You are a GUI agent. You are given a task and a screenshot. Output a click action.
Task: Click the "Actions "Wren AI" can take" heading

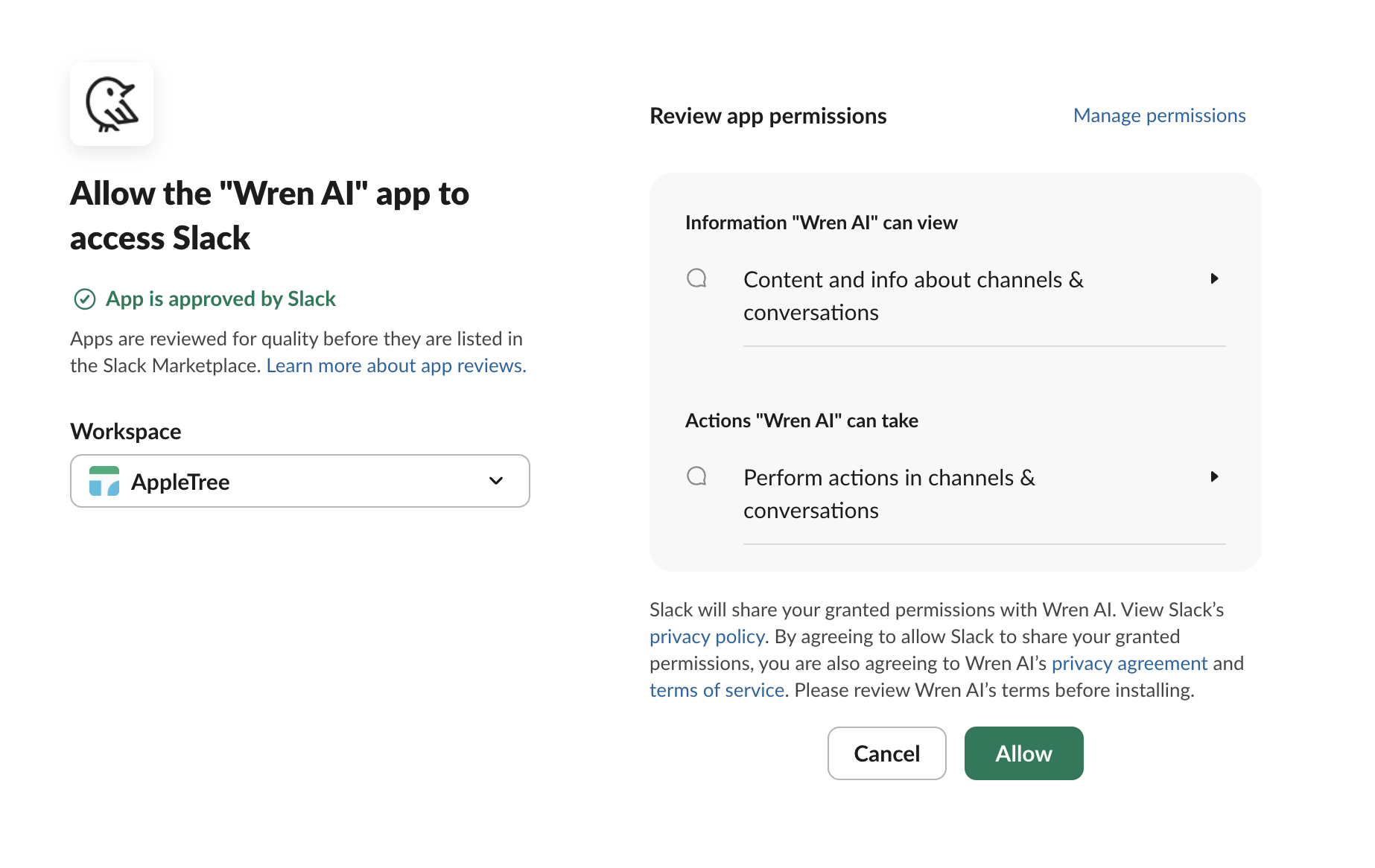(801, 421)
